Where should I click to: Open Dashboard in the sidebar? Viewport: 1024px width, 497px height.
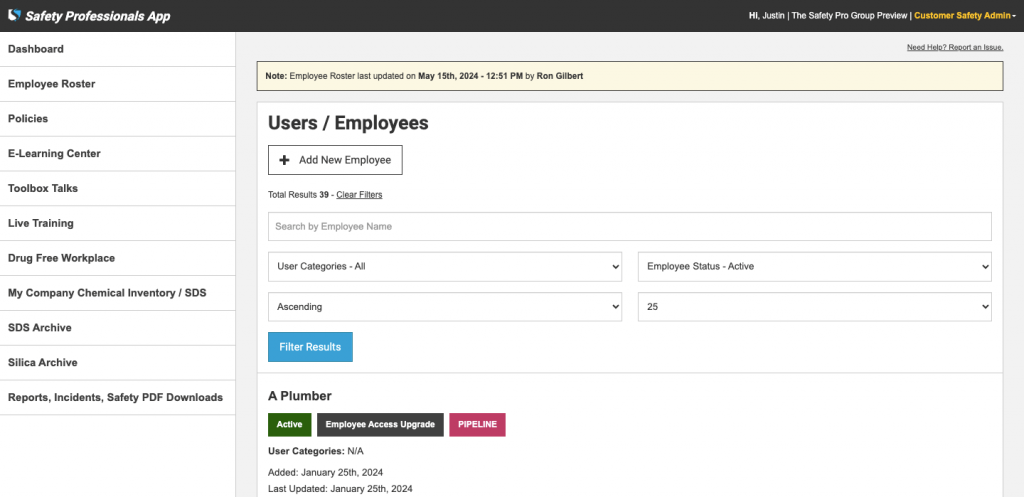click(x=36, y=49)
